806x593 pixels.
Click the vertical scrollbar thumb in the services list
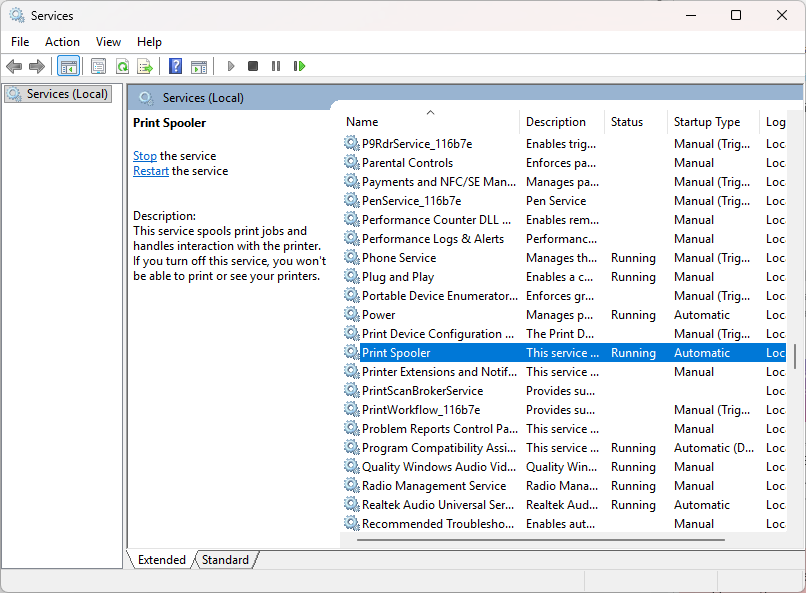point(795,356)
